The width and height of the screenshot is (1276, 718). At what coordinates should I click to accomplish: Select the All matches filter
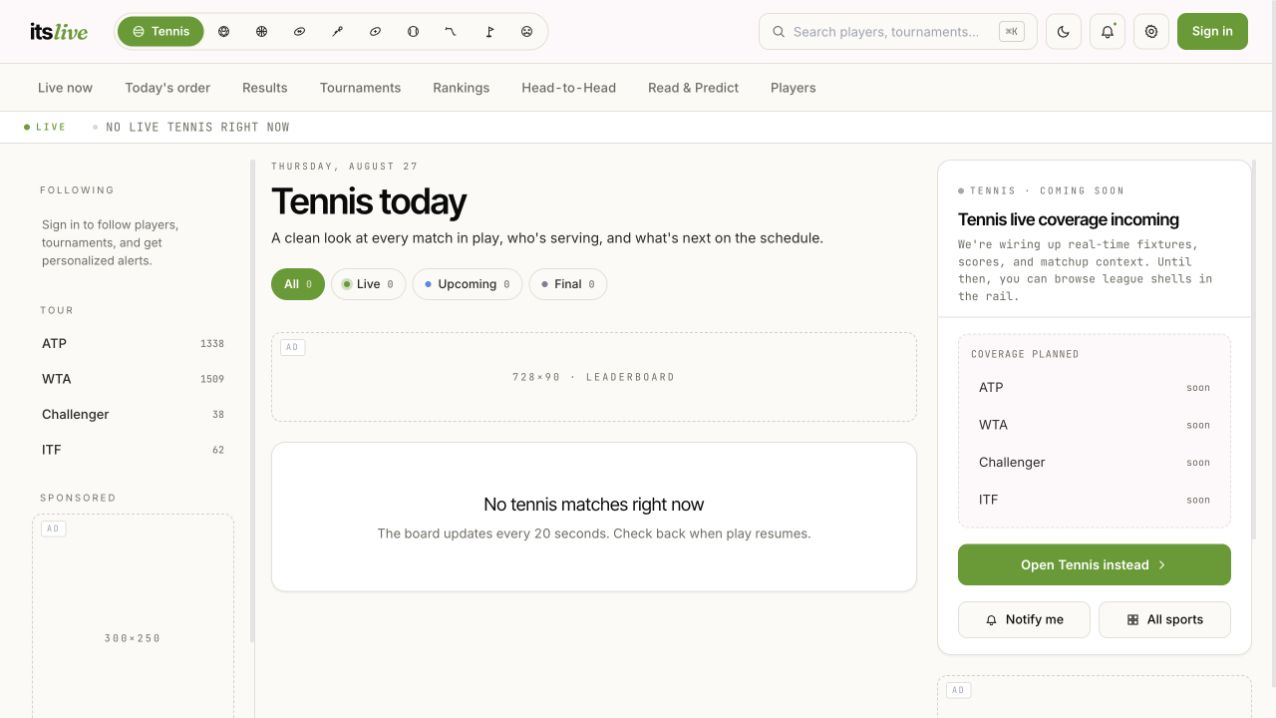coord(298,284)
